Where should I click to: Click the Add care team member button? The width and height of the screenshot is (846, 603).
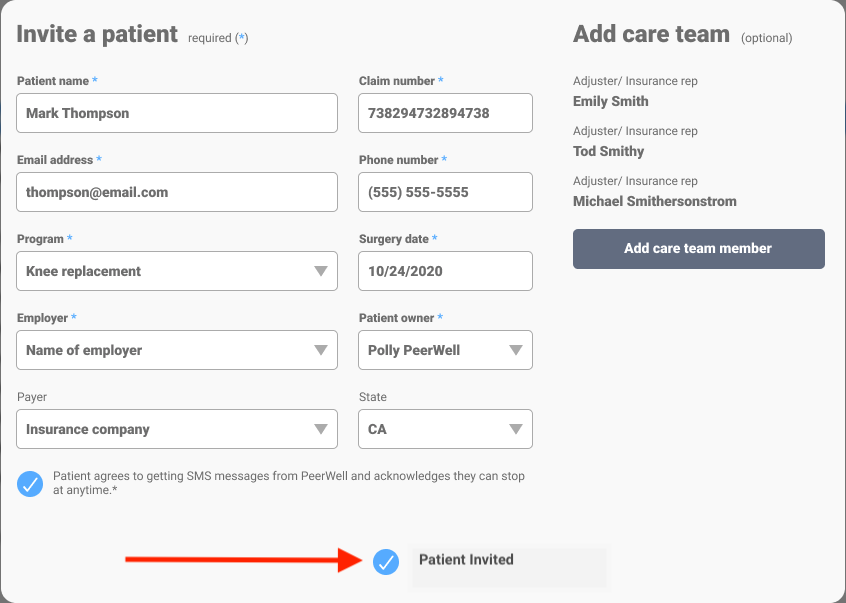point(698,249)
